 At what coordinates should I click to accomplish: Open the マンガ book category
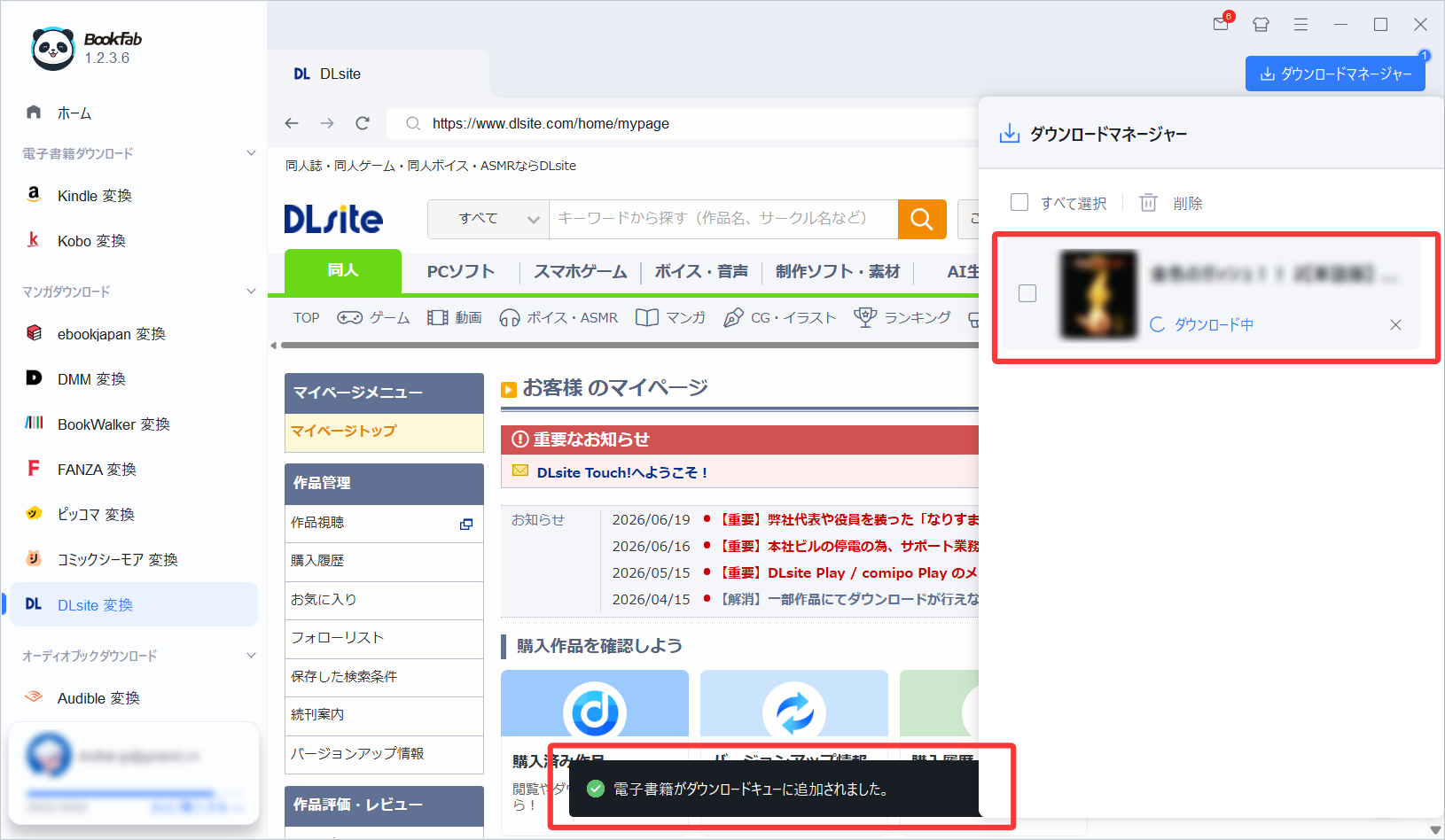(x=670, y=317)
